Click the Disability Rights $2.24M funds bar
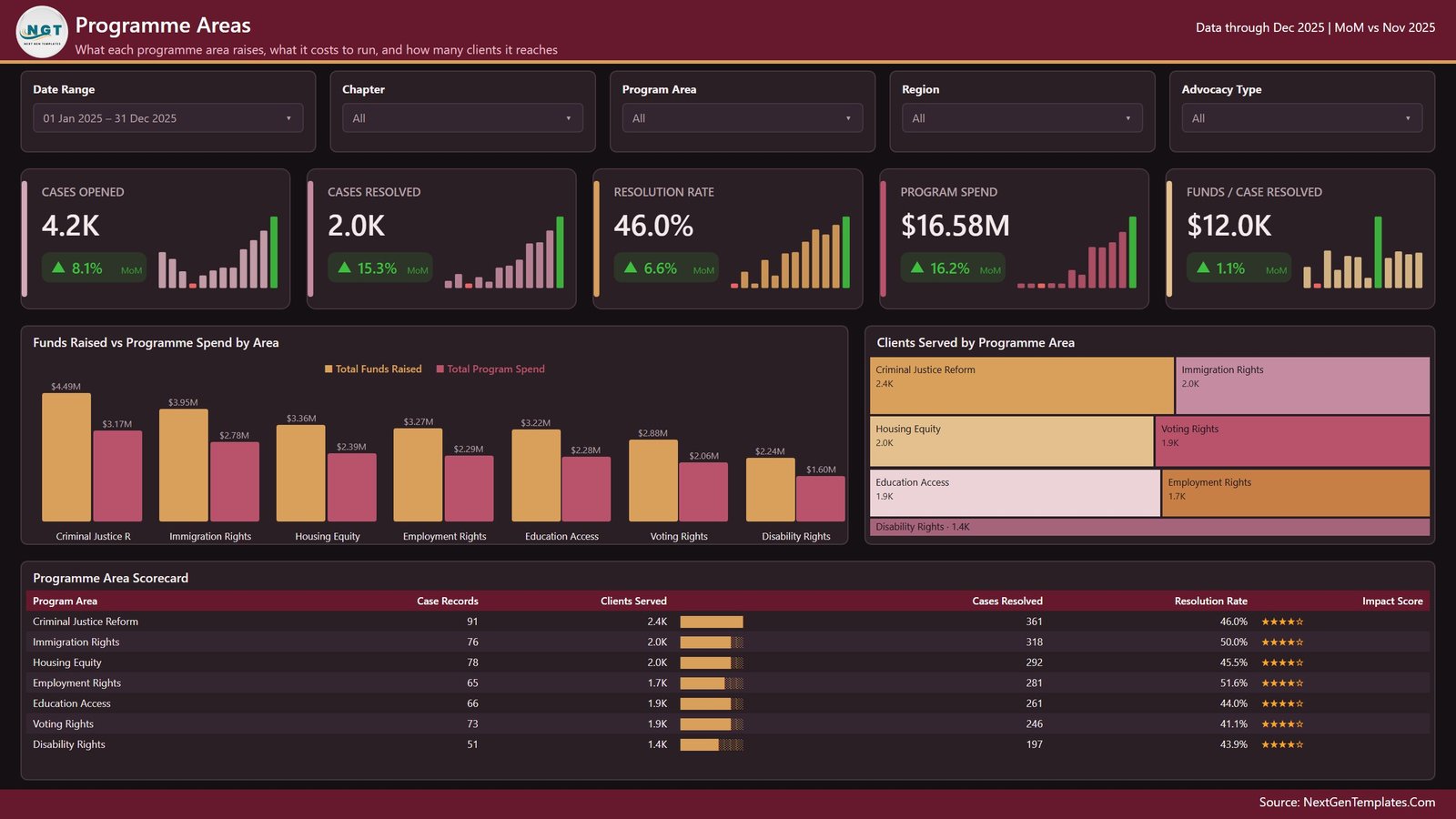 [771, 490]
